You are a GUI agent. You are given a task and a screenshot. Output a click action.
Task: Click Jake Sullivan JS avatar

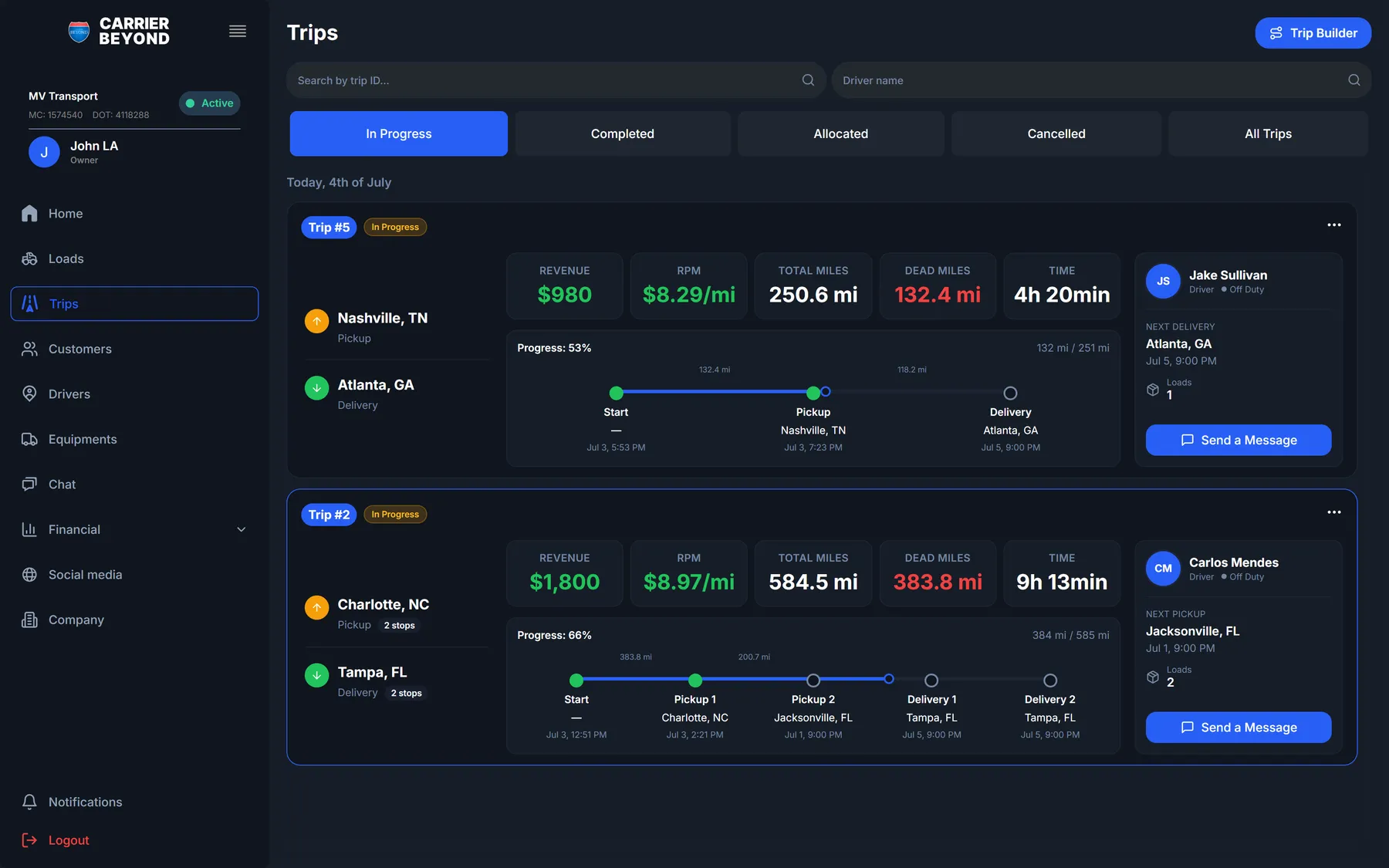1163,282
